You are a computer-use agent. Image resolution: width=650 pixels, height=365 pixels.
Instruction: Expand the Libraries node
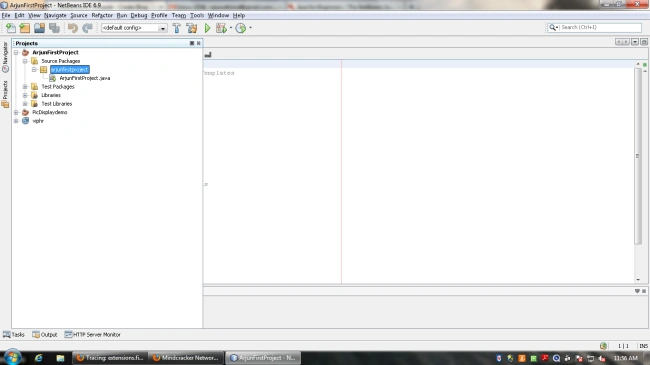click(25, 95)
